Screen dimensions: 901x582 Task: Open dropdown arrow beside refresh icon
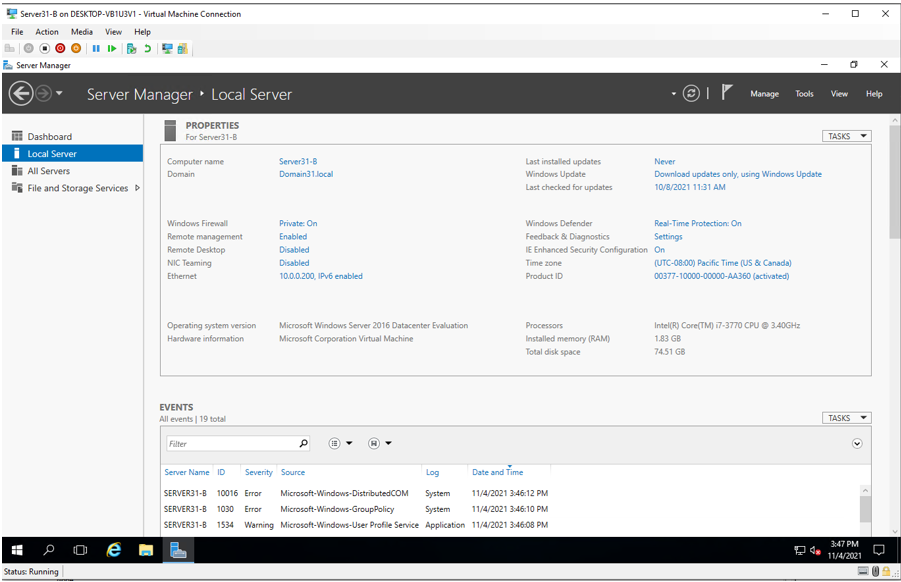point(673,94)
